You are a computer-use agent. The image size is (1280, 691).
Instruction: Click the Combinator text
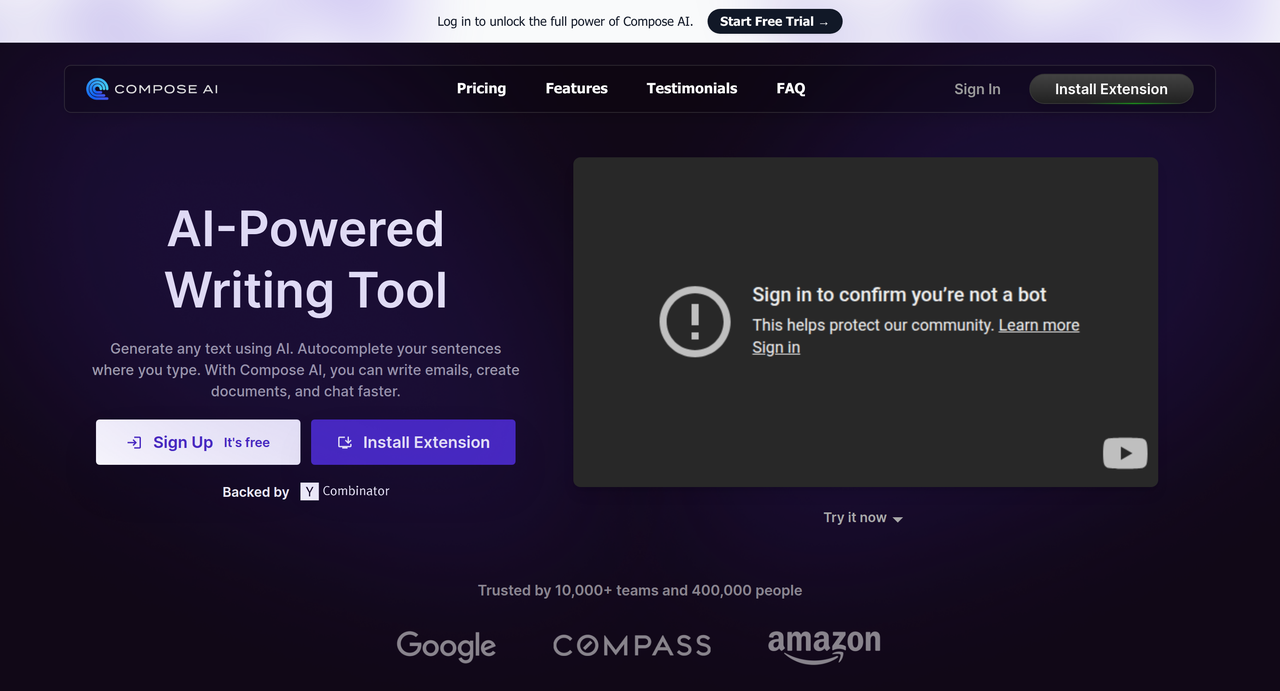point(356,491)
